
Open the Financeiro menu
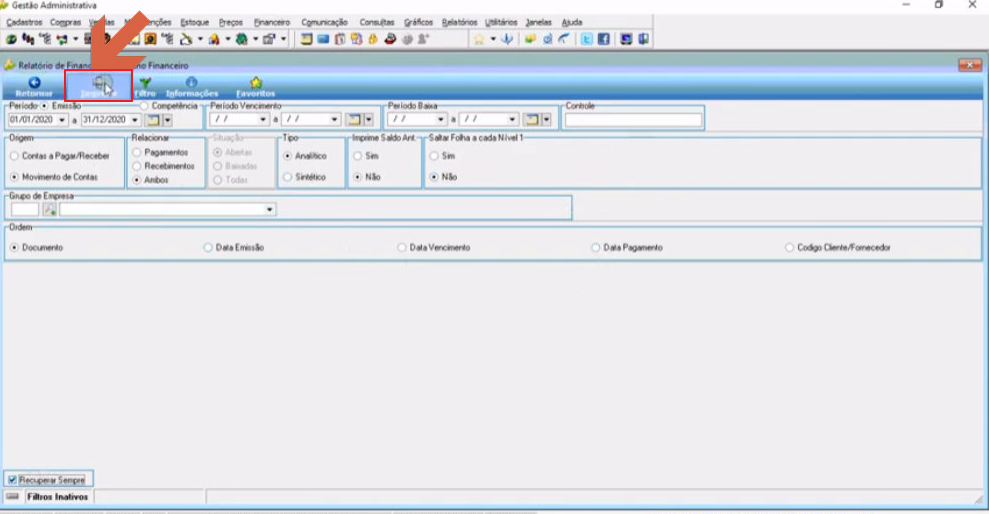click(x=272, y=22)
